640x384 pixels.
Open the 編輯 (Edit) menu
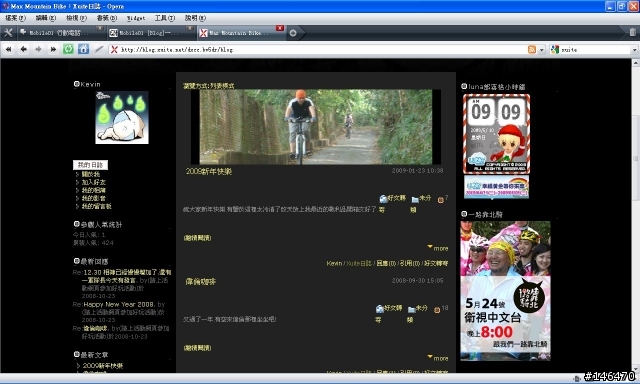[x=46, y=18]
